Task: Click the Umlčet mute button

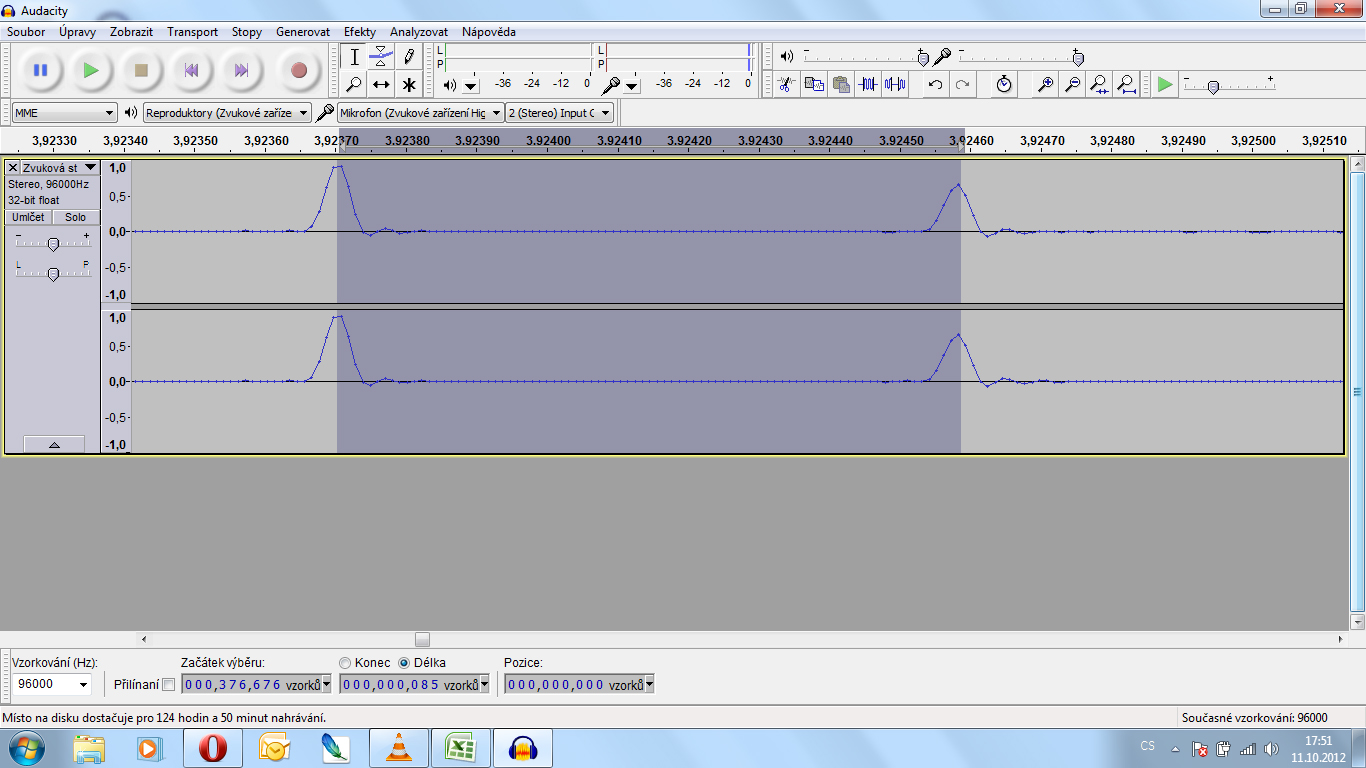Action: point(28,217)
